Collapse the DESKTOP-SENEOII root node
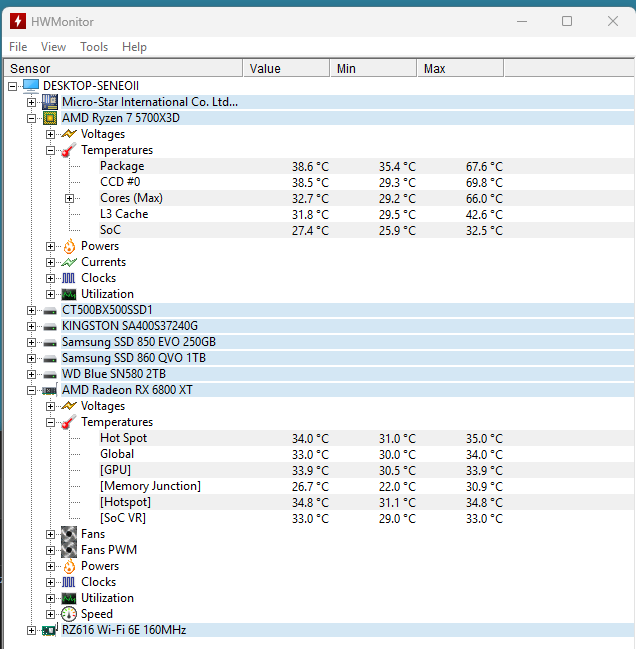 pos(12,86)
